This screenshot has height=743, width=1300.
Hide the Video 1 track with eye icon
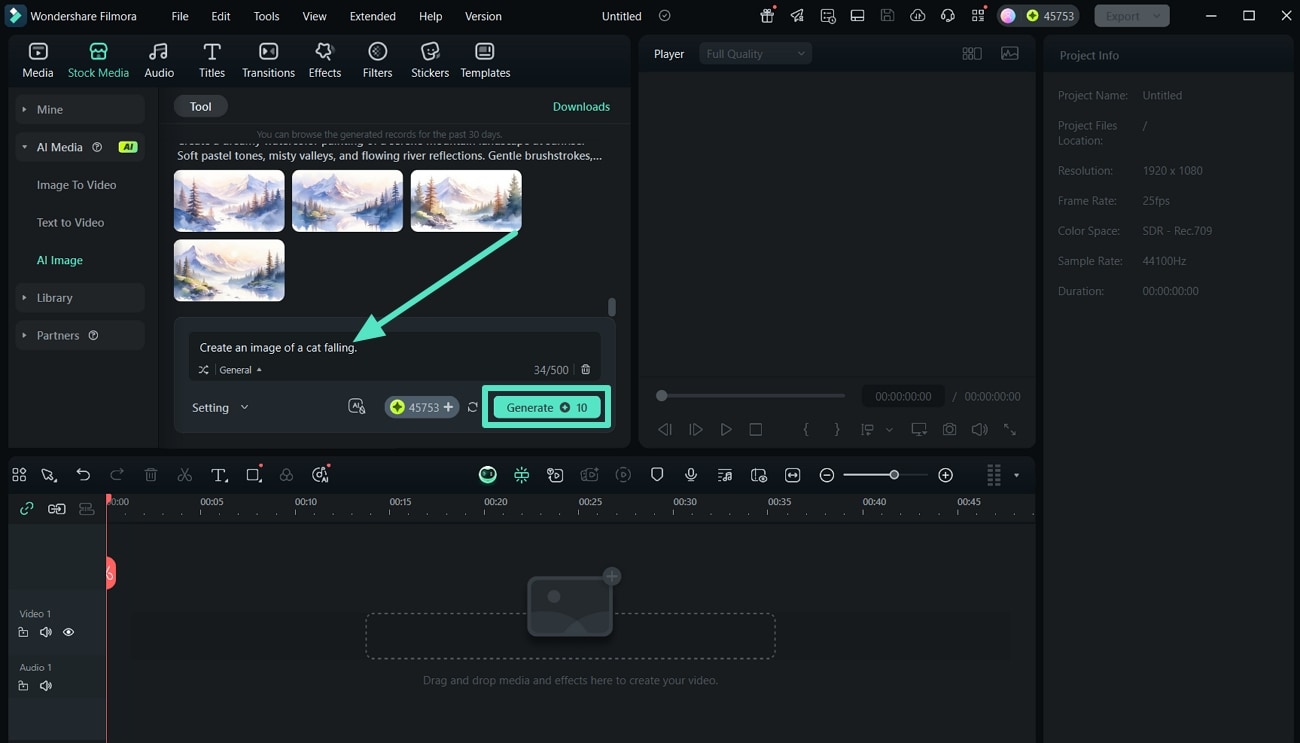[x=69, y=632]
